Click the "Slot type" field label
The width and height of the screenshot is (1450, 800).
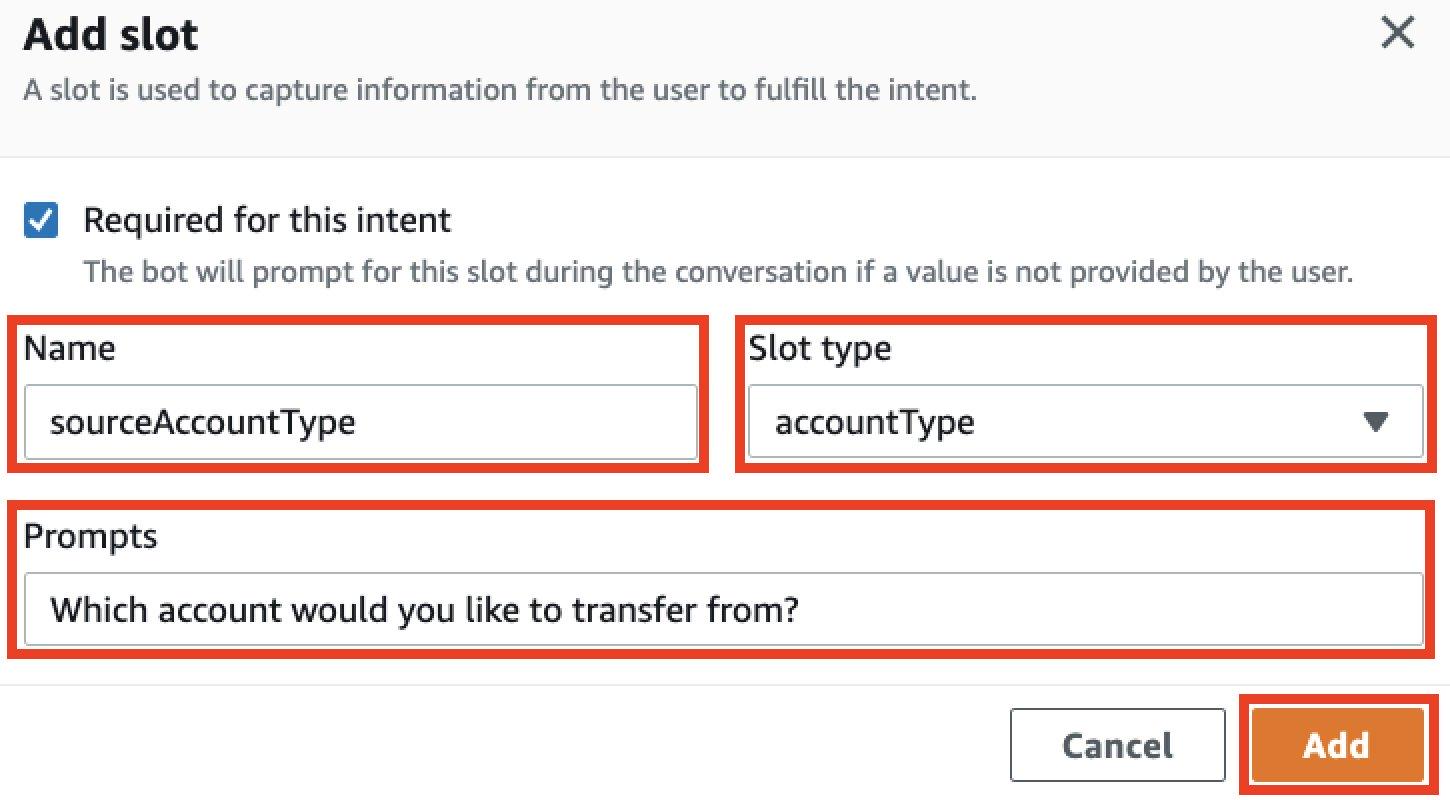coord(819,348)
